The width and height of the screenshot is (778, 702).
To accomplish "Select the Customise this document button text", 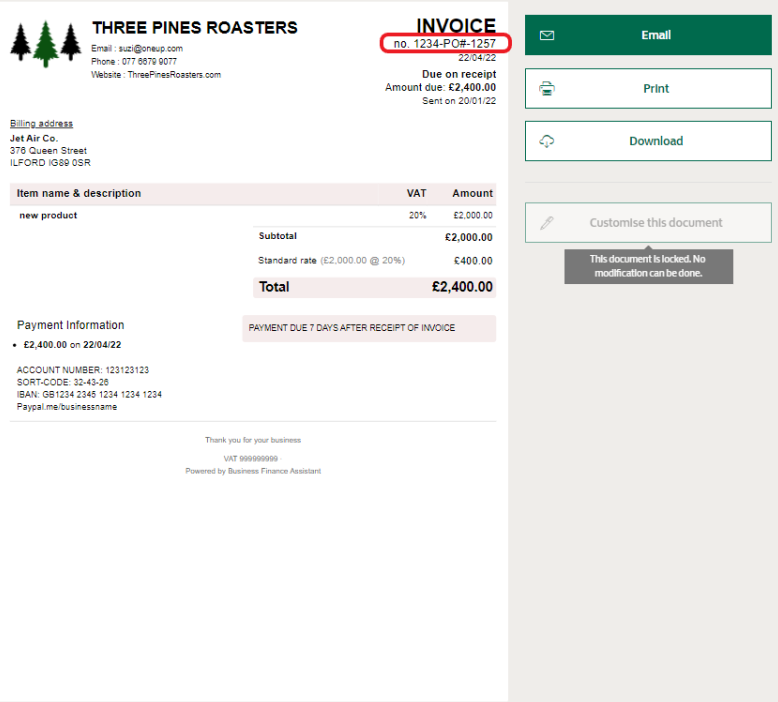I will pyautogui.click(x=655, y=223).
